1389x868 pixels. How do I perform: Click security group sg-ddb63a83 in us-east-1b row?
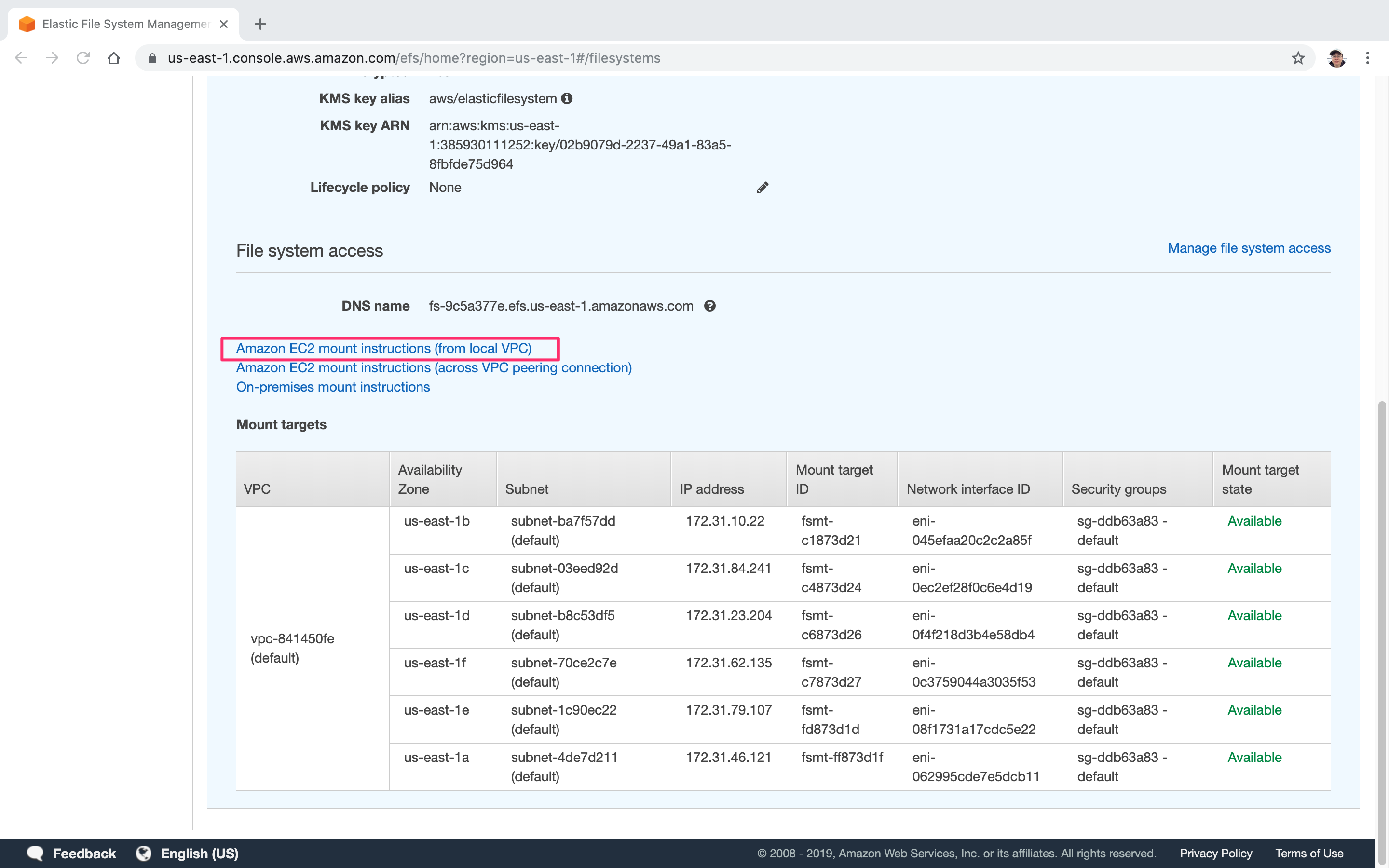point(1121,530)
